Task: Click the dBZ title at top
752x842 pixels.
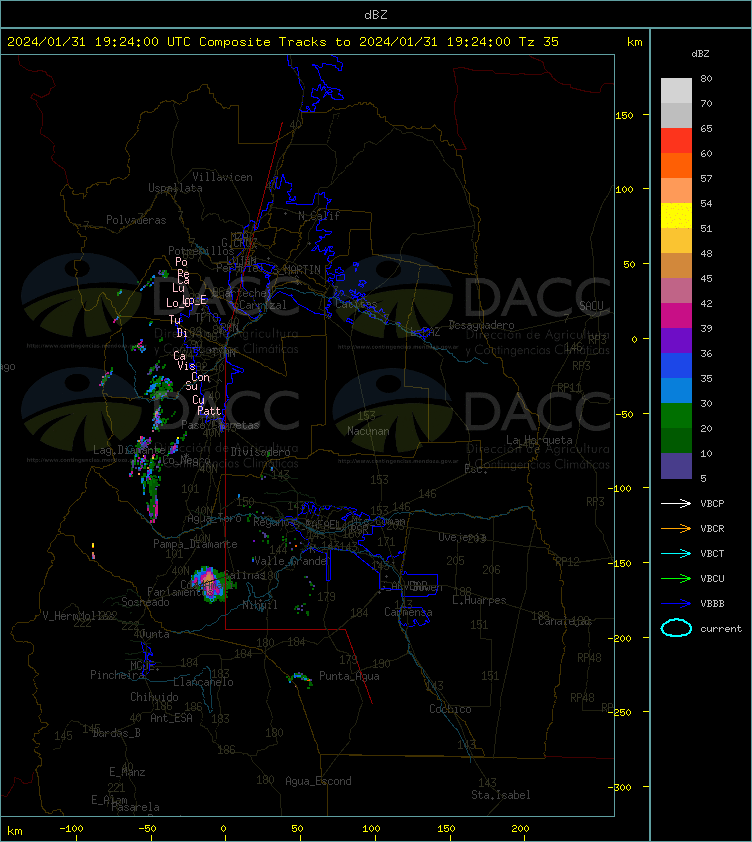Action: [375, 14]
